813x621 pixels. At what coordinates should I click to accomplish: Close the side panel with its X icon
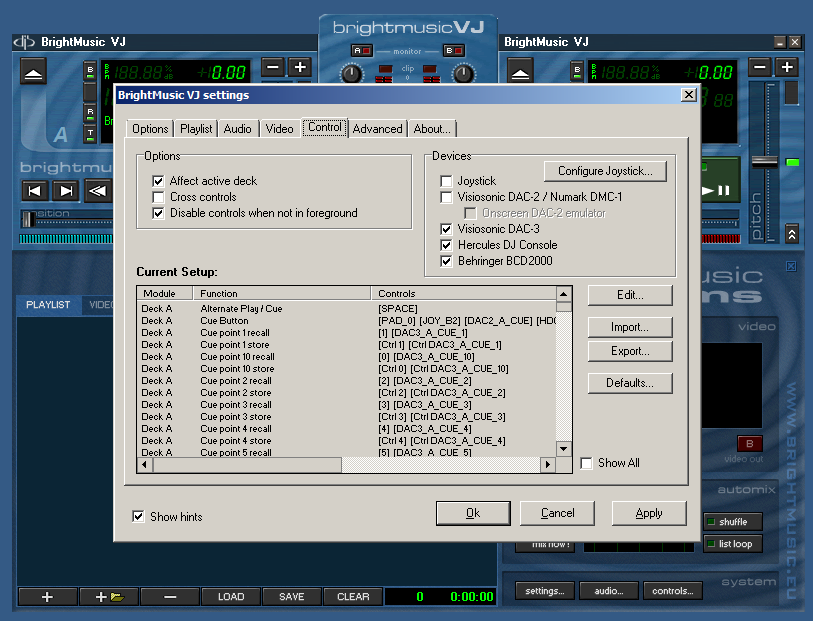tap(791, 266)
